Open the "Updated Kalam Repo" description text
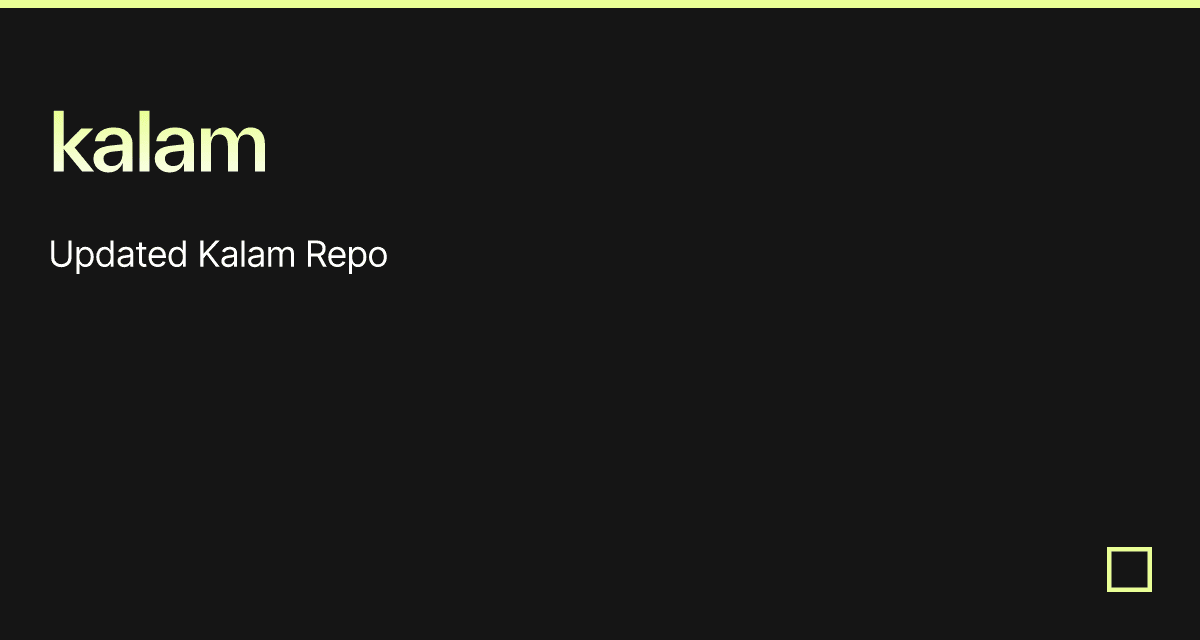 coord(218,256)
